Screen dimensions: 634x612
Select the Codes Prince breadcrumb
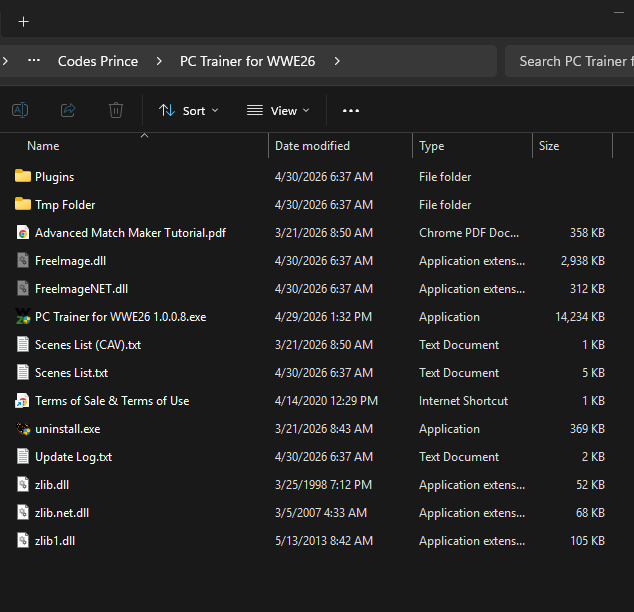click(98, 61)
